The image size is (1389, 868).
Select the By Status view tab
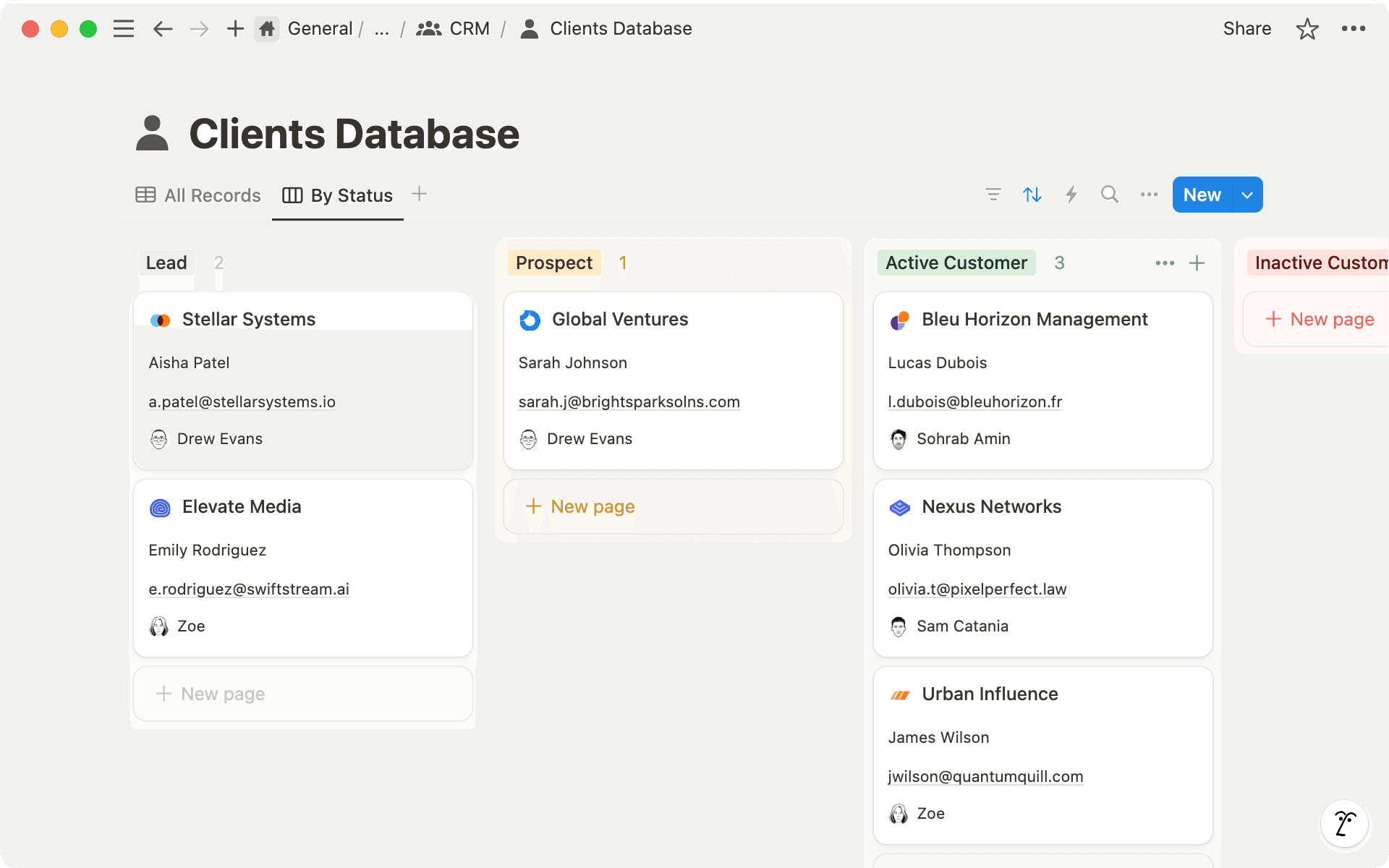[x=337, y=195]
